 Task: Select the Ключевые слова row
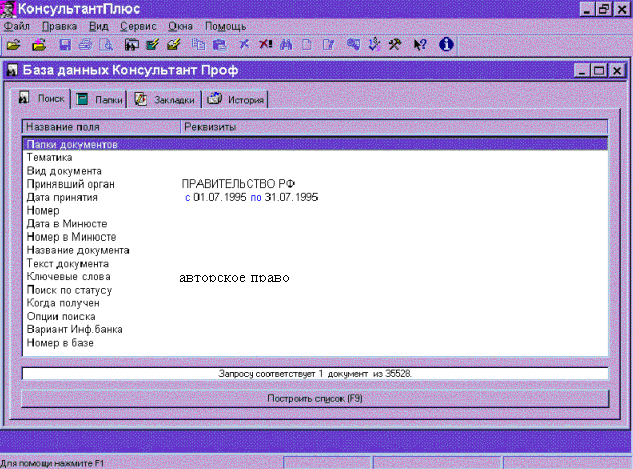pos(315,277)
